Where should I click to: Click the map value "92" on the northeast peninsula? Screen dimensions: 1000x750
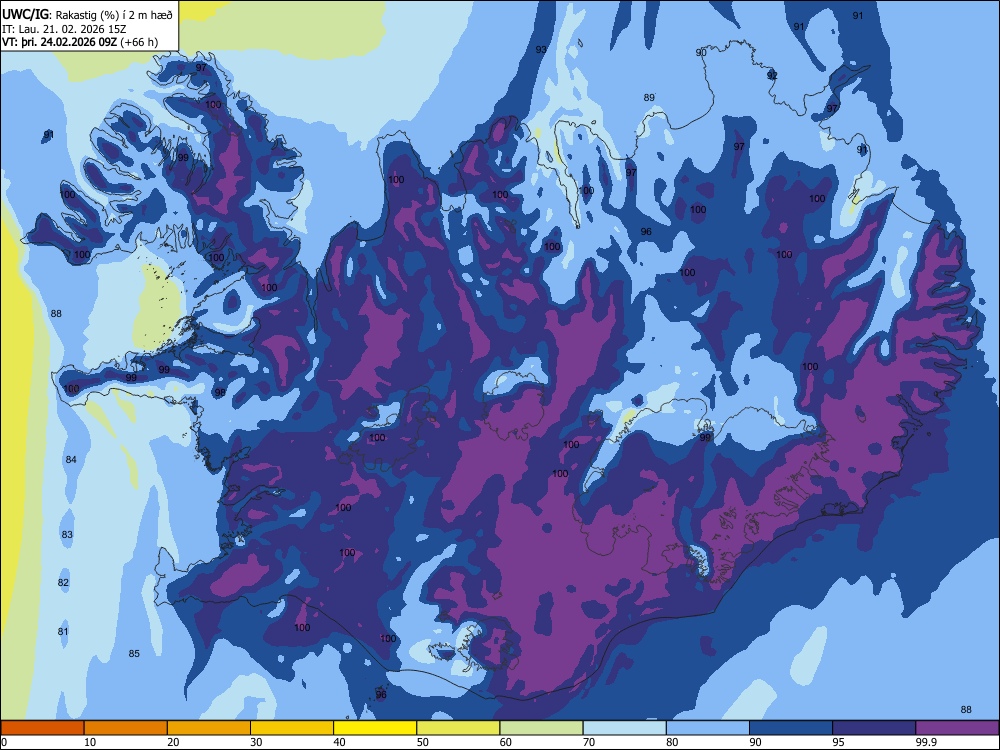[772, 75]
